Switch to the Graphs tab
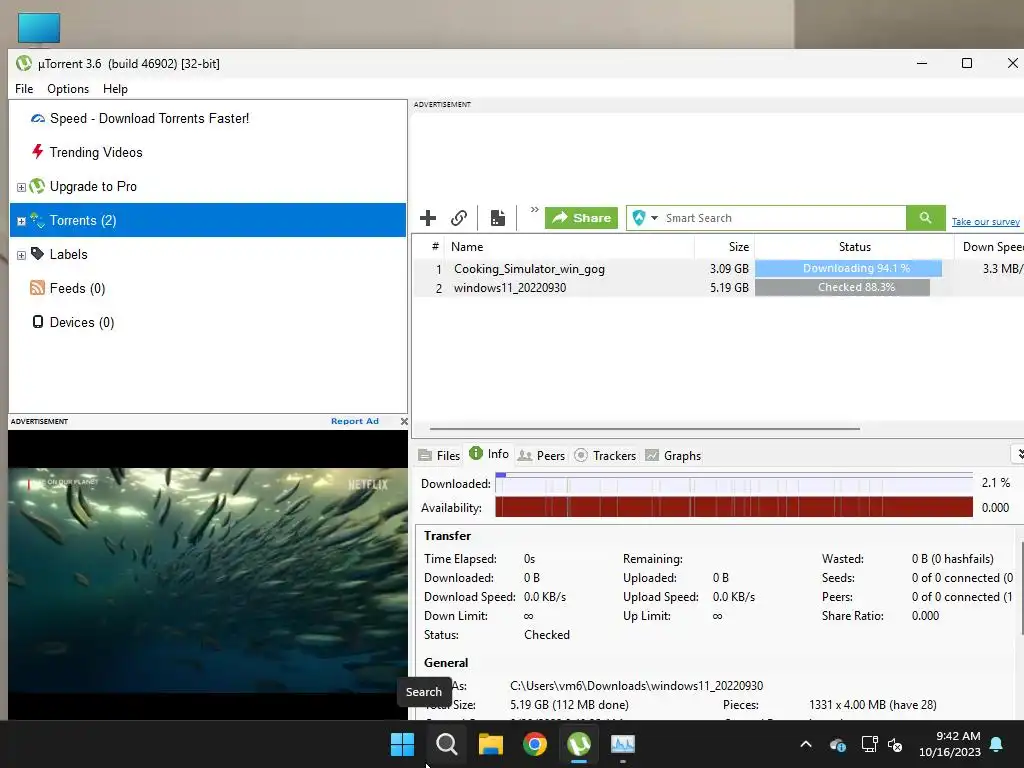Screen dimensions: 1024x768 [673, 456]
